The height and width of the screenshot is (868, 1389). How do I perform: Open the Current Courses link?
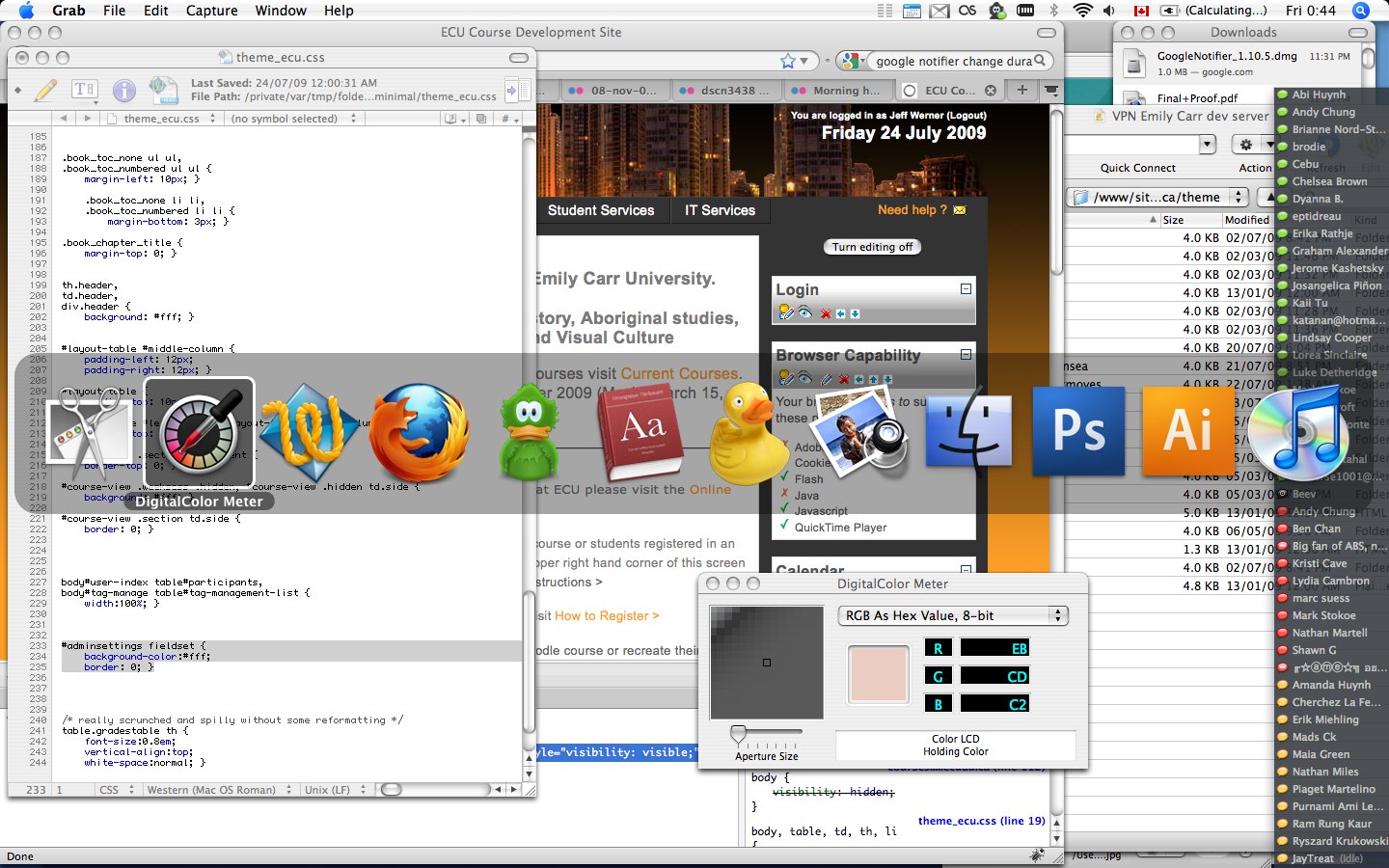click(679, 373)
